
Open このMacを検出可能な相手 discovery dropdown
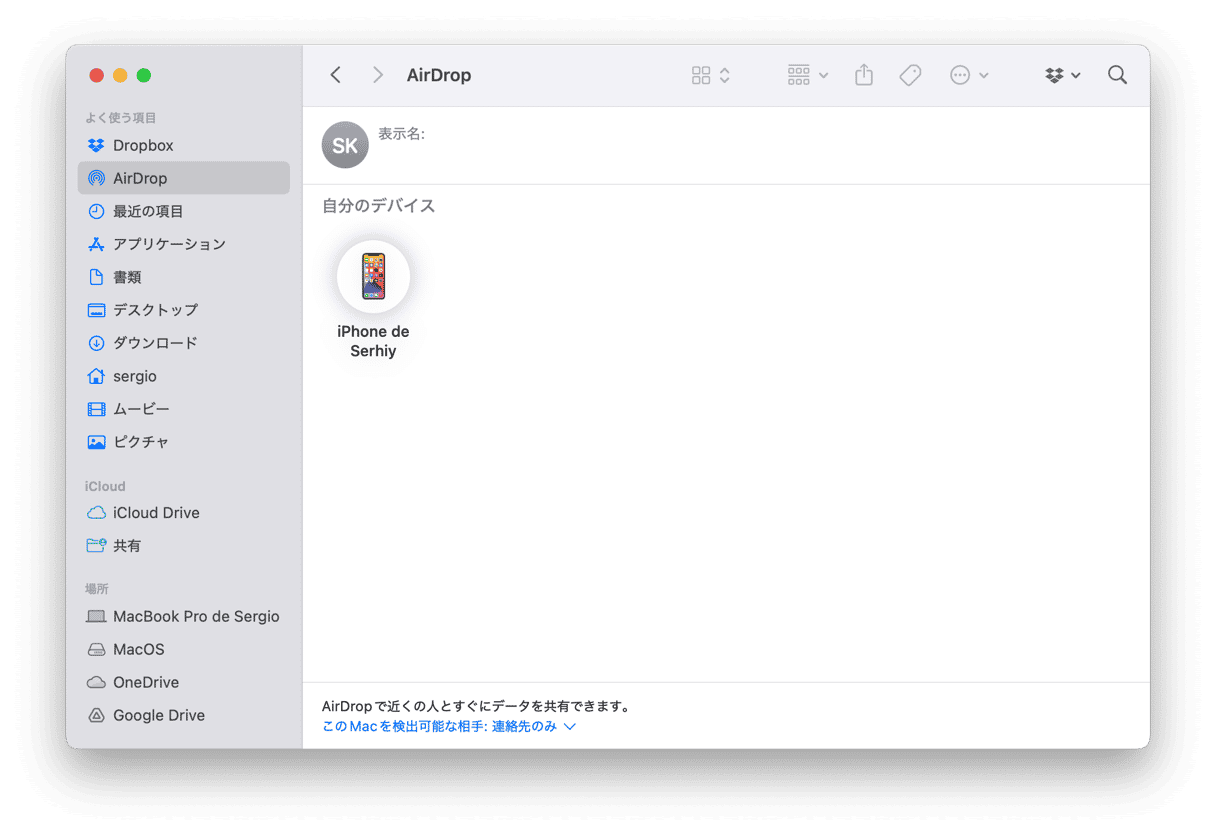[449, 727]
